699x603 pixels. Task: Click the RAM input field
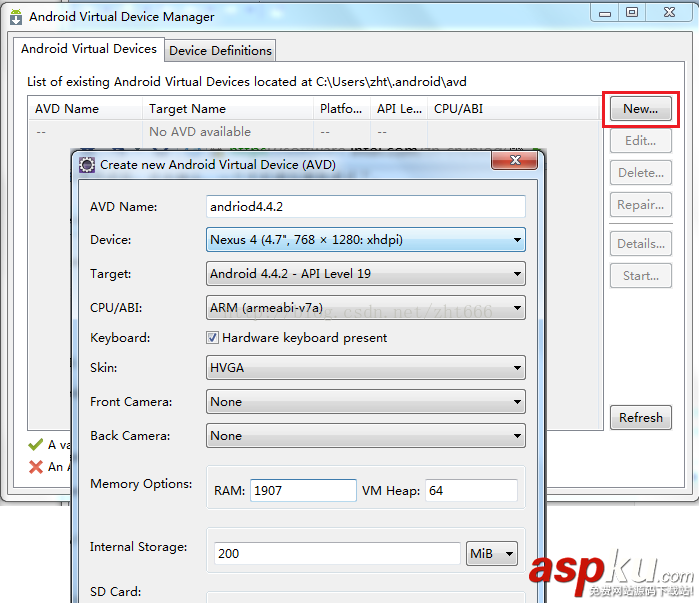(x=303, y=491)
